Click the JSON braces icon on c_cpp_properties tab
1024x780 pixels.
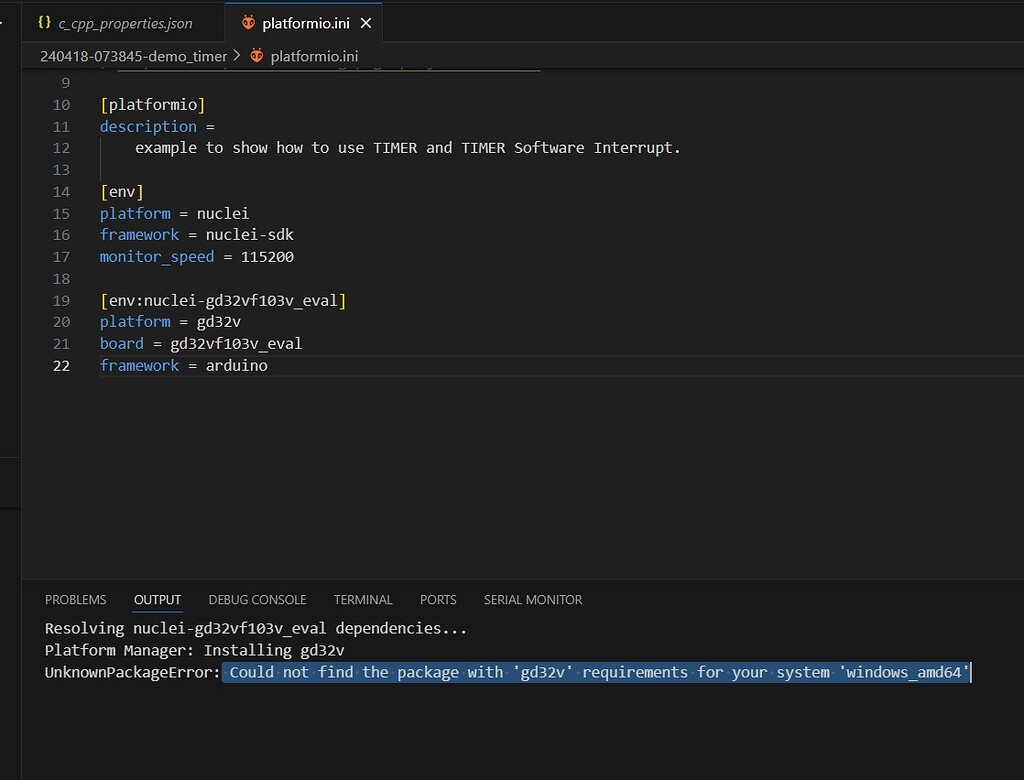point(44,22)
